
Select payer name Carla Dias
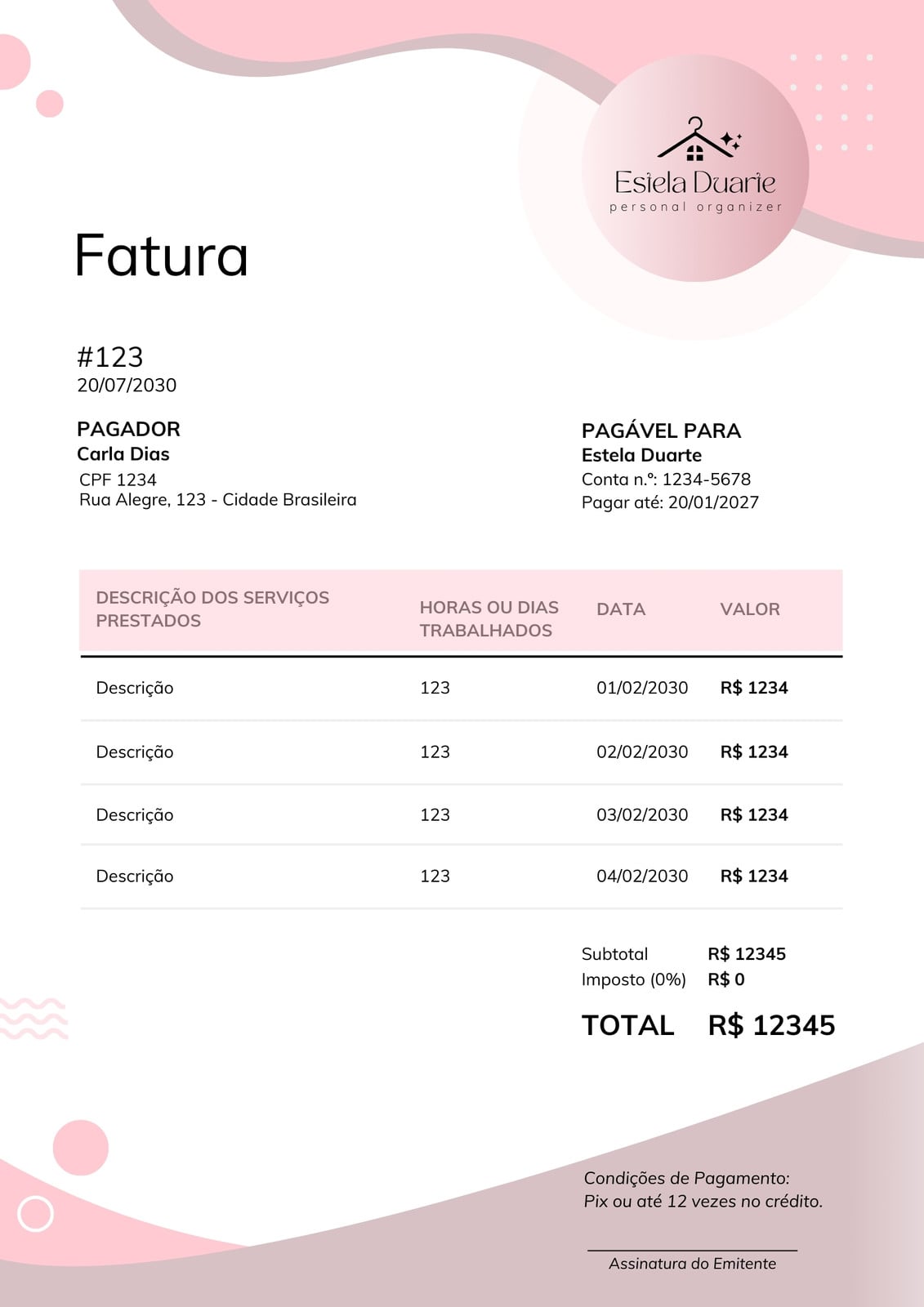coord(123,454)
